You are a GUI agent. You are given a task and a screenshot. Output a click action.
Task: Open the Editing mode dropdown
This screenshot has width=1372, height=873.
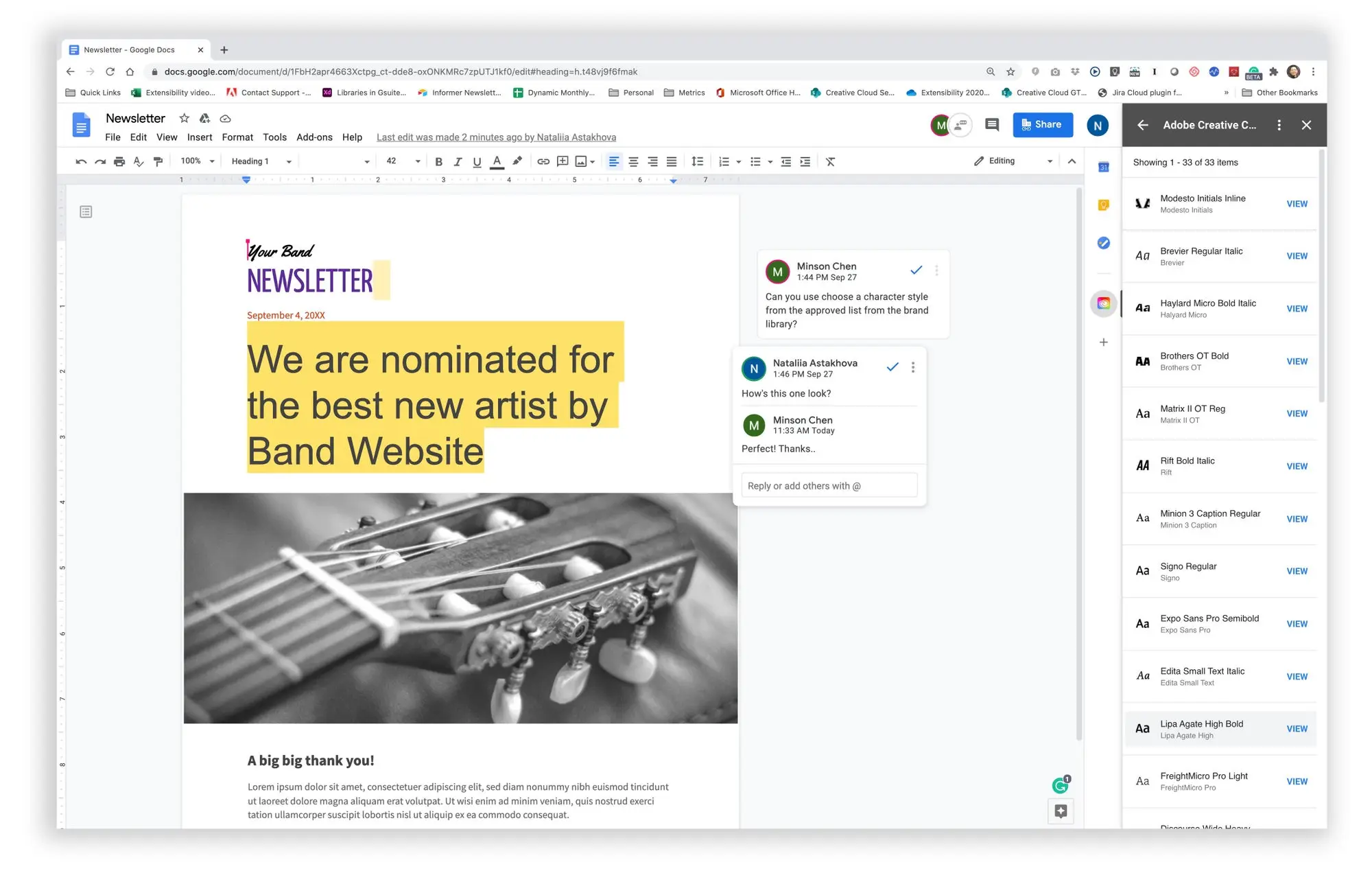click(1012, 161)
